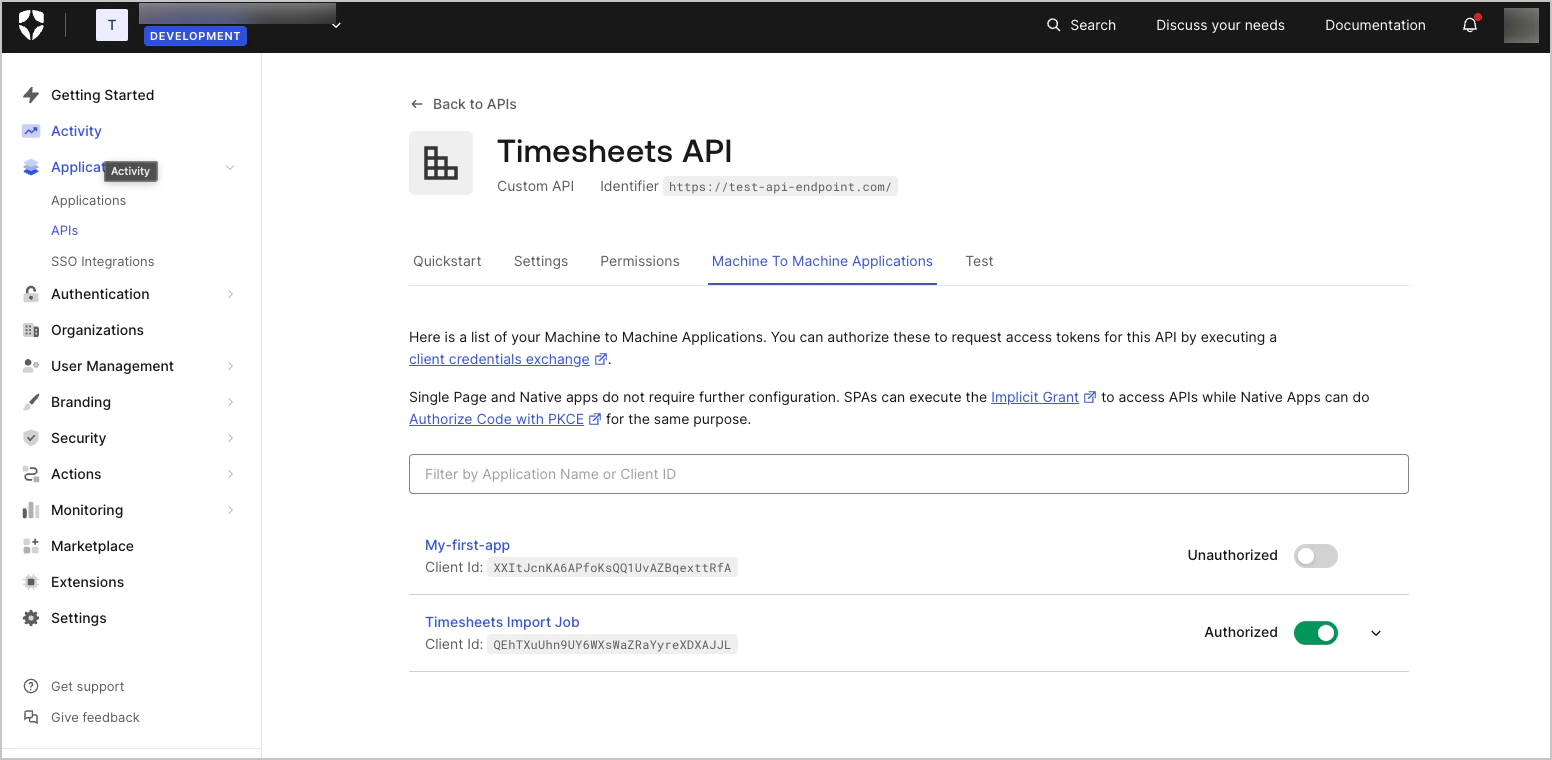
Task: Click the Marketplace sidebar icon
Action: click(x=31, y=546)
